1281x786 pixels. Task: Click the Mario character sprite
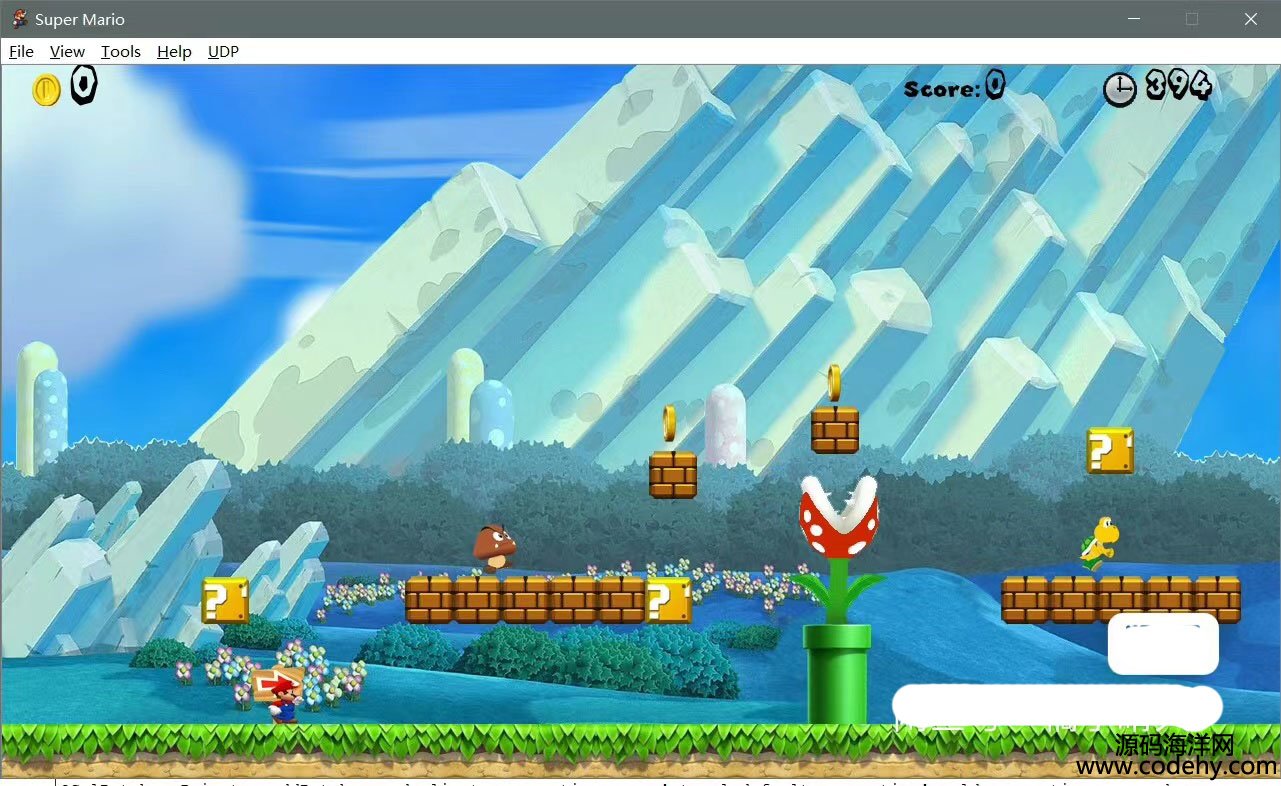(283, 701)
